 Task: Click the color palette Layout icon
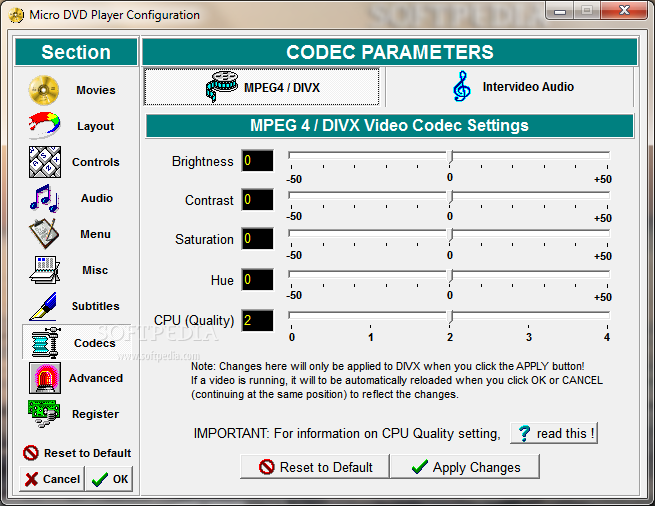coord(44,125)
